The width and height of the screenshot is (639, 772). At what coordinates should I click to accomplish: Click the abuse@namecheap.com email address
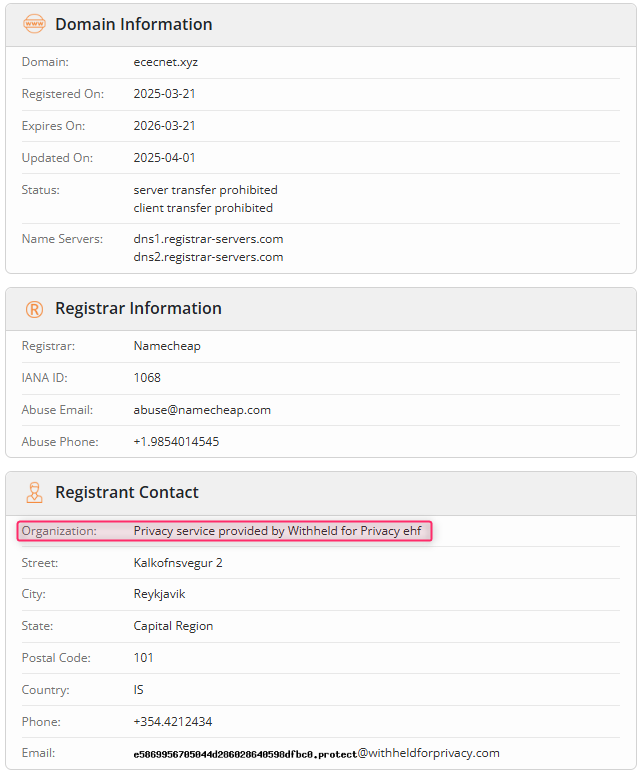tap(202, 410)
